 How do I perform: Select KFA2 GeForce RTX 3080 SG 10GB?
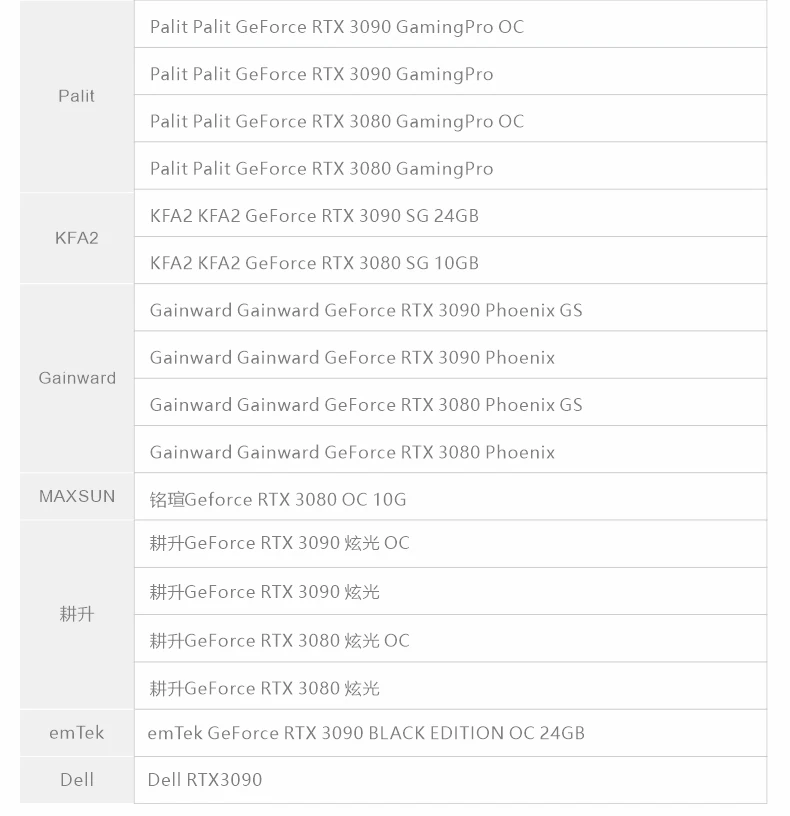[x=314, y=263]
